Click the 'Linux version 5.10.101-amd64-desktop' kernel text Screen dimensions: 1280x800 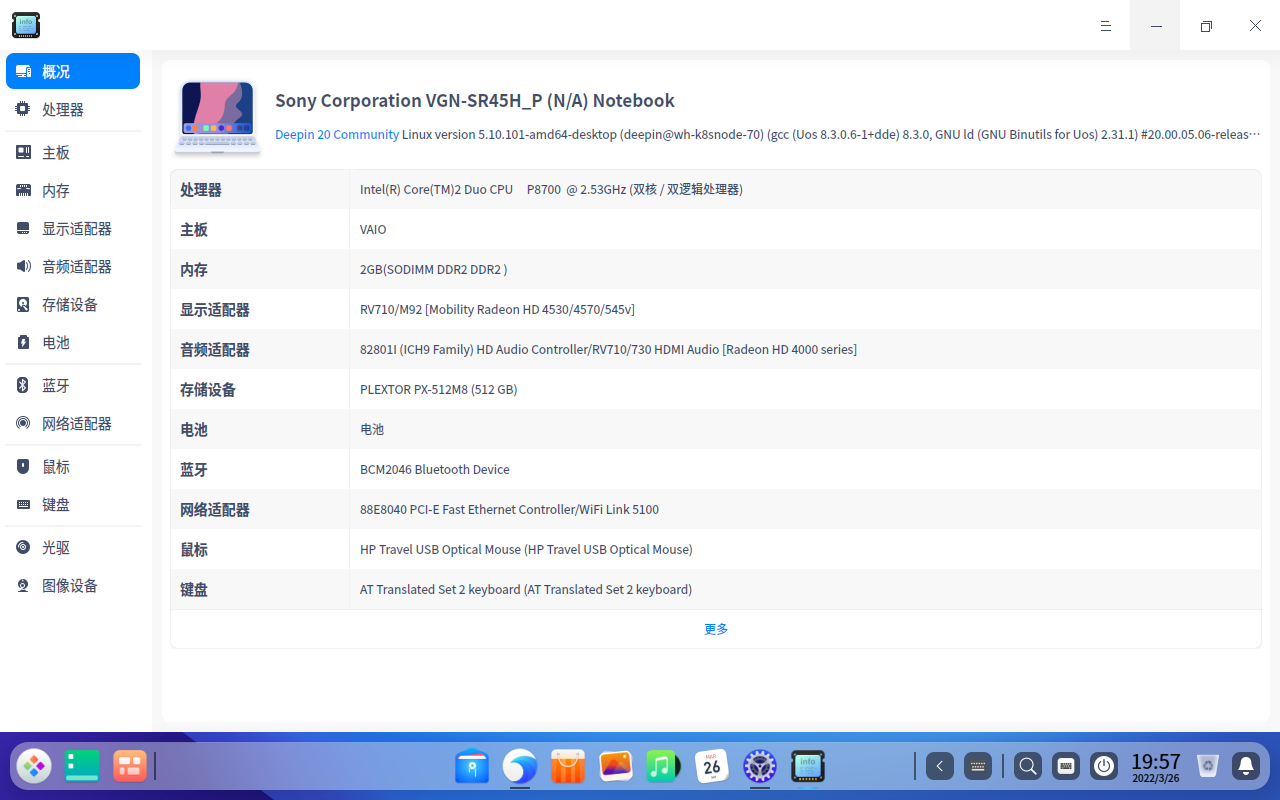(509, 134)
